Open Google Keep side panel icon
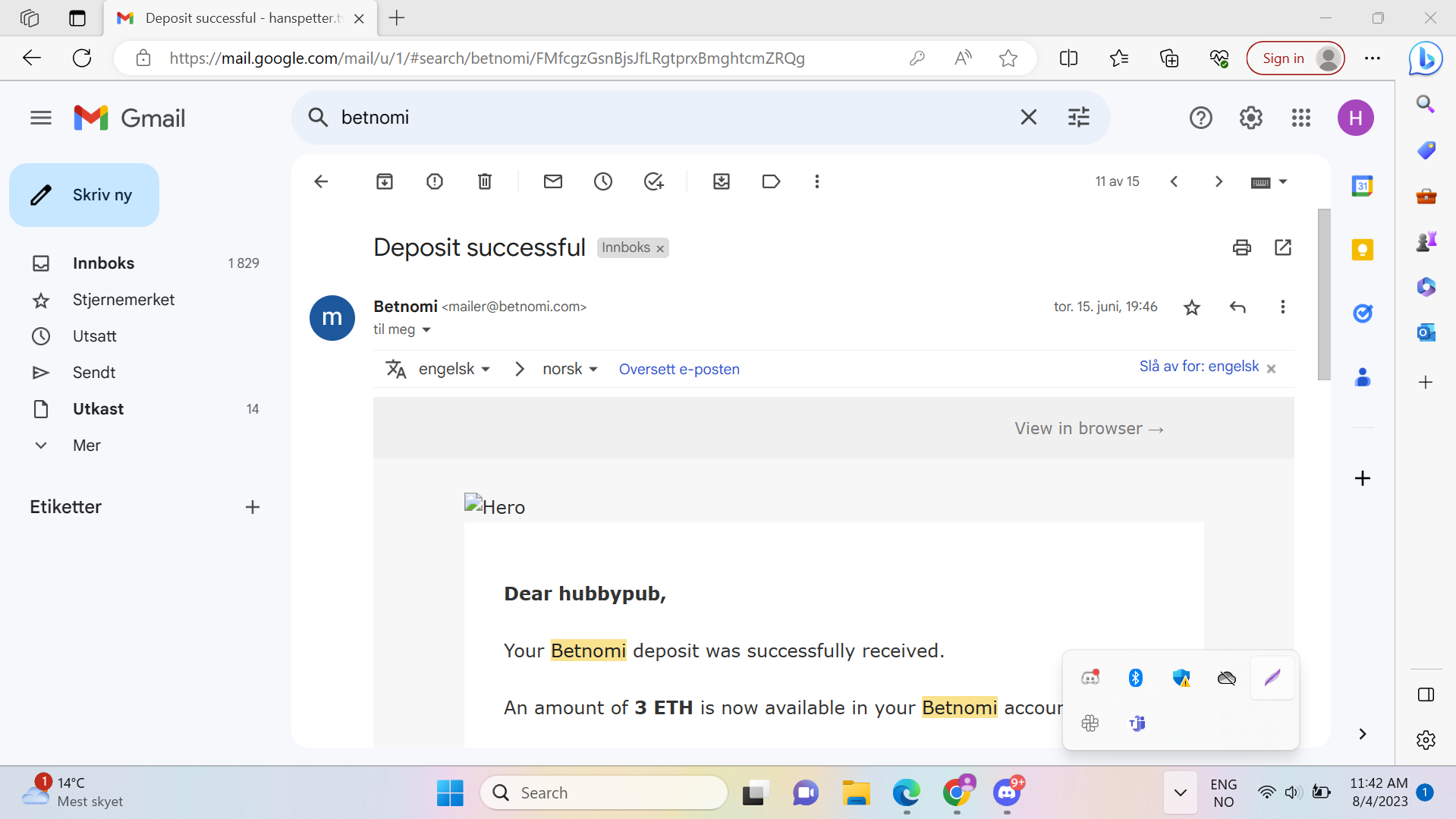1456x819 pixels. coord(1363,250)
